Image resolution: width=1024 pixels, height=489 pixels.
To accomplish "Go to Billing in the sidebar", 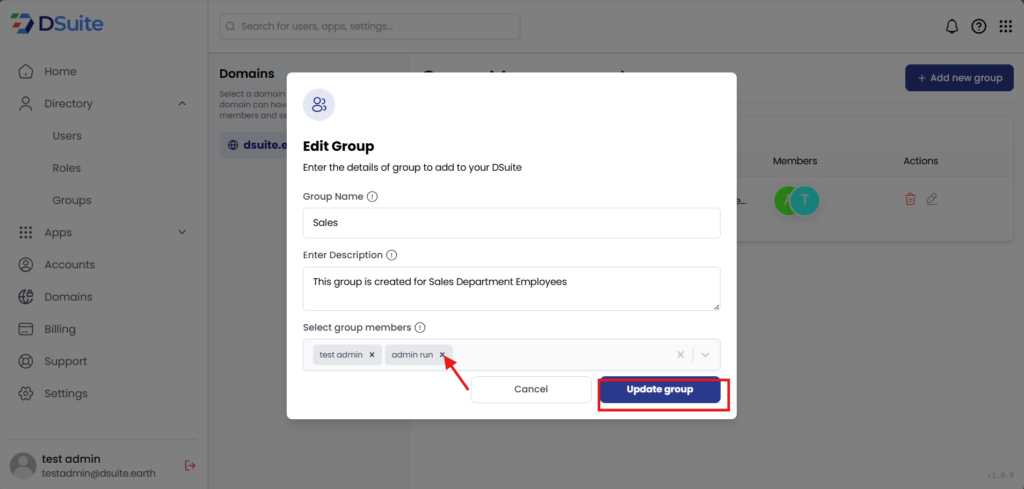I will [x=60, y=329].
